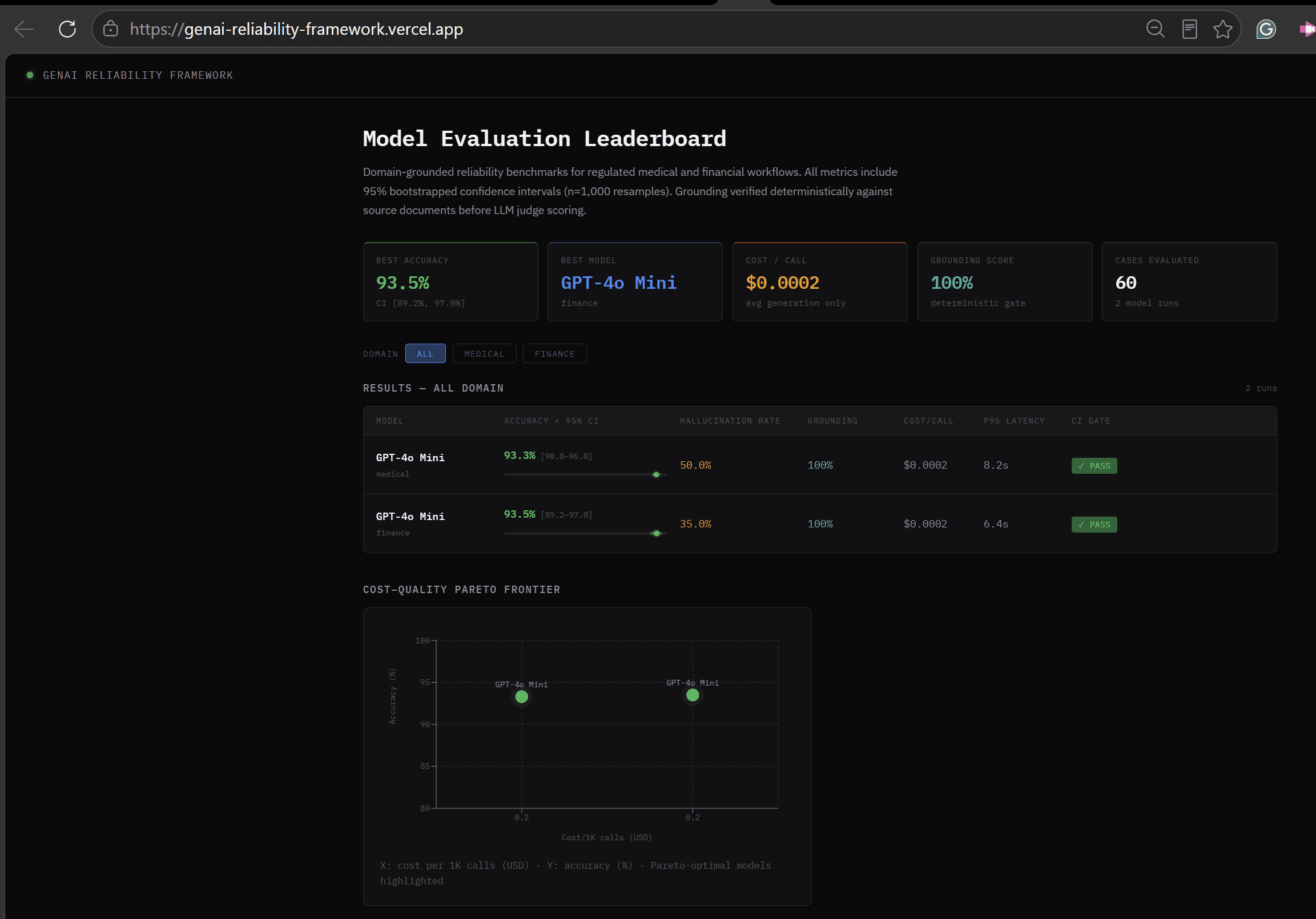The image size is (1316, 919).
Task: Click the finance row accuracy CI bar marker
Action: [657, 534]
